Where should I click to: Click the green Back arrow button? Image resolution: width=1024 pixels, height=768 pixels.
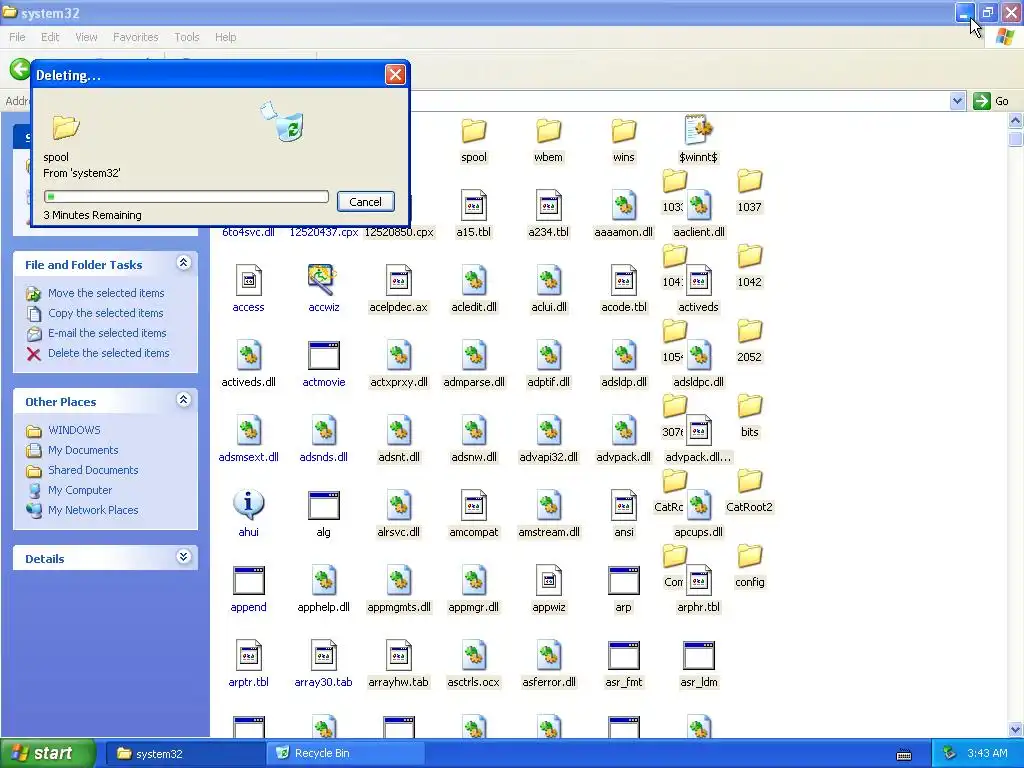(20, 69)
